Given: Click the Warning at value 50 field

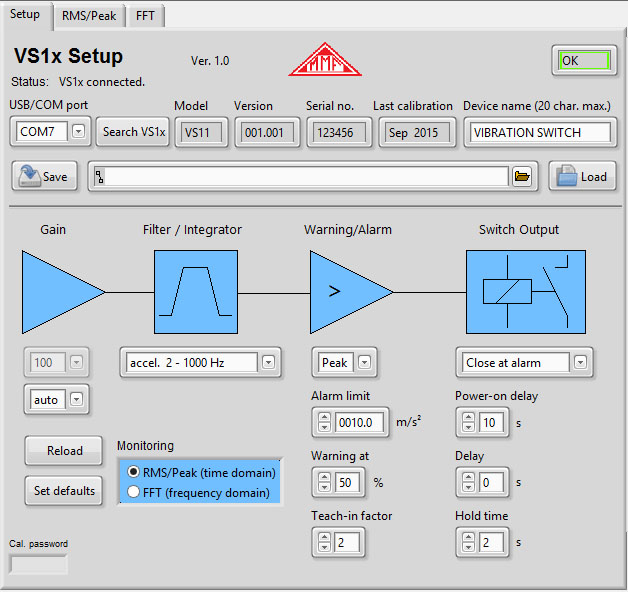Looking at the screenshot, I should point(347,482).
